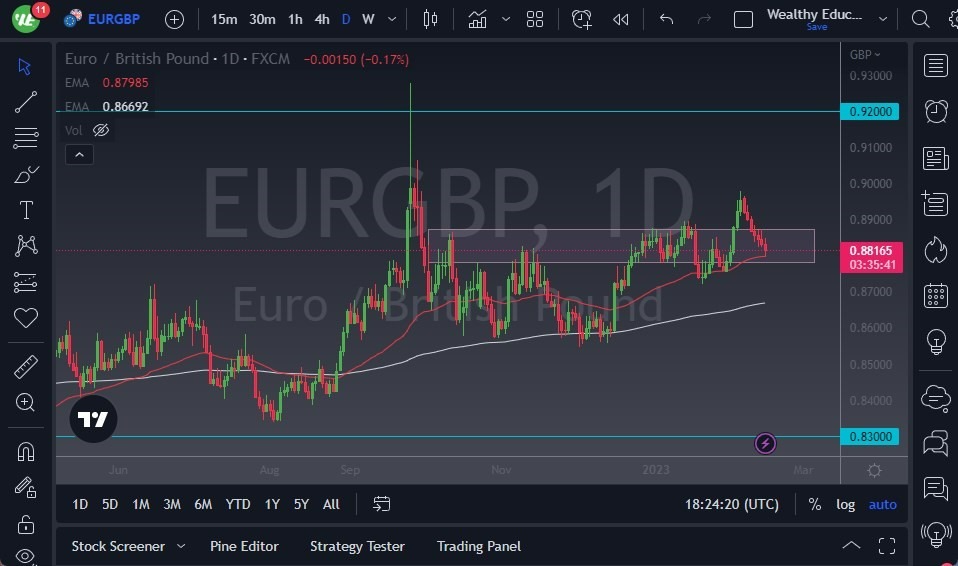Image resolution: width=958 pixels, height=566 pixels.
Task: Open indicator templates grid
Action: 535,20
